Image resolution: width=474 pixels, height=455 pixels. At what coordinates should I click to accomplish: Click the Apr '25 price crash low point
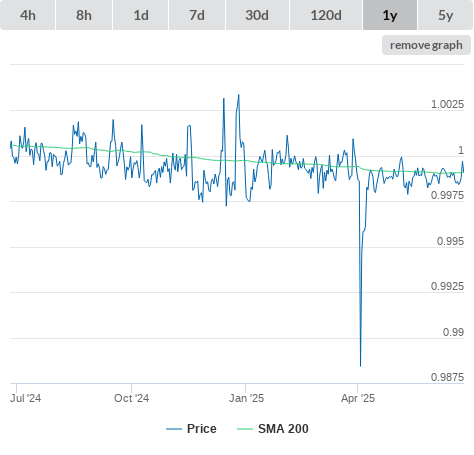(x=360, y=366)
